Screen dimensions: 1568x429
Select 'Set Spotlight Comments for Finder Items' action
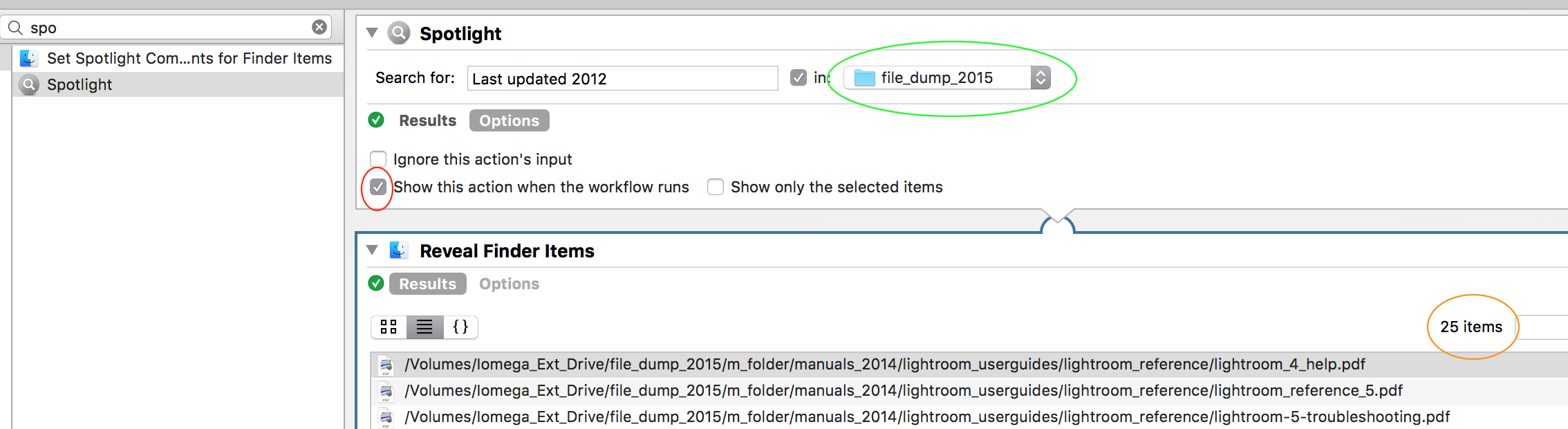pyautogui.click(x=178, y=58)
